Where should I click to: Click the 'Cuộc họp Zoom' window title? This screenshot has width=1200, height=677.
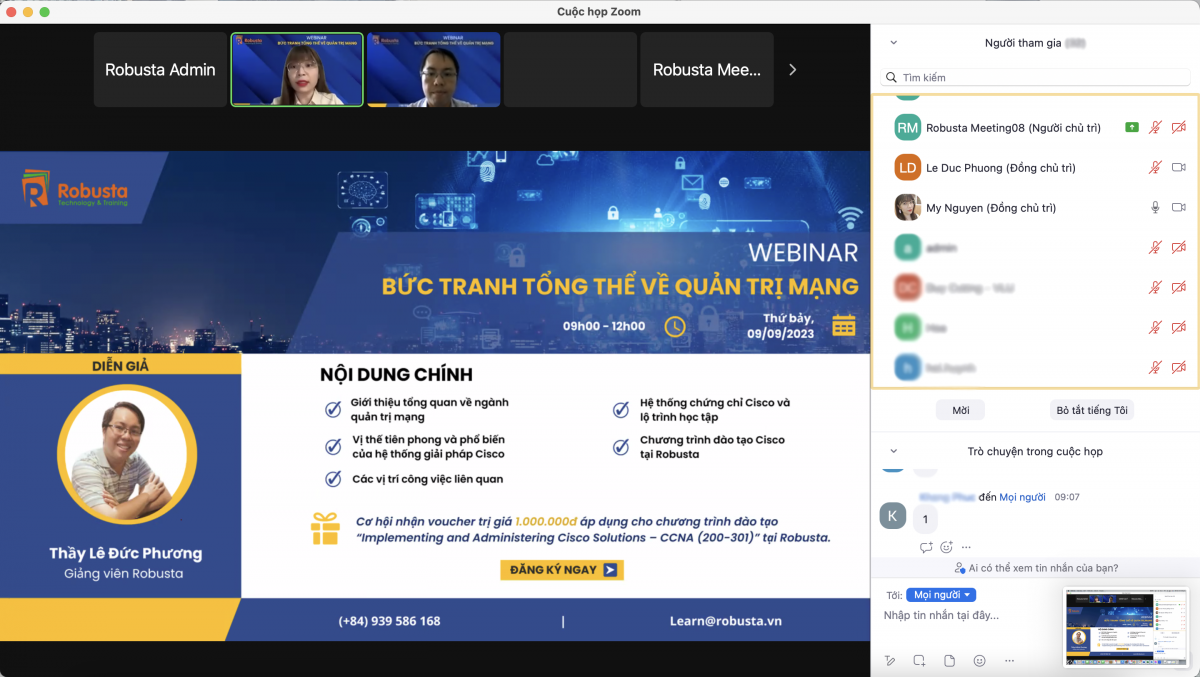pos(599,12)
